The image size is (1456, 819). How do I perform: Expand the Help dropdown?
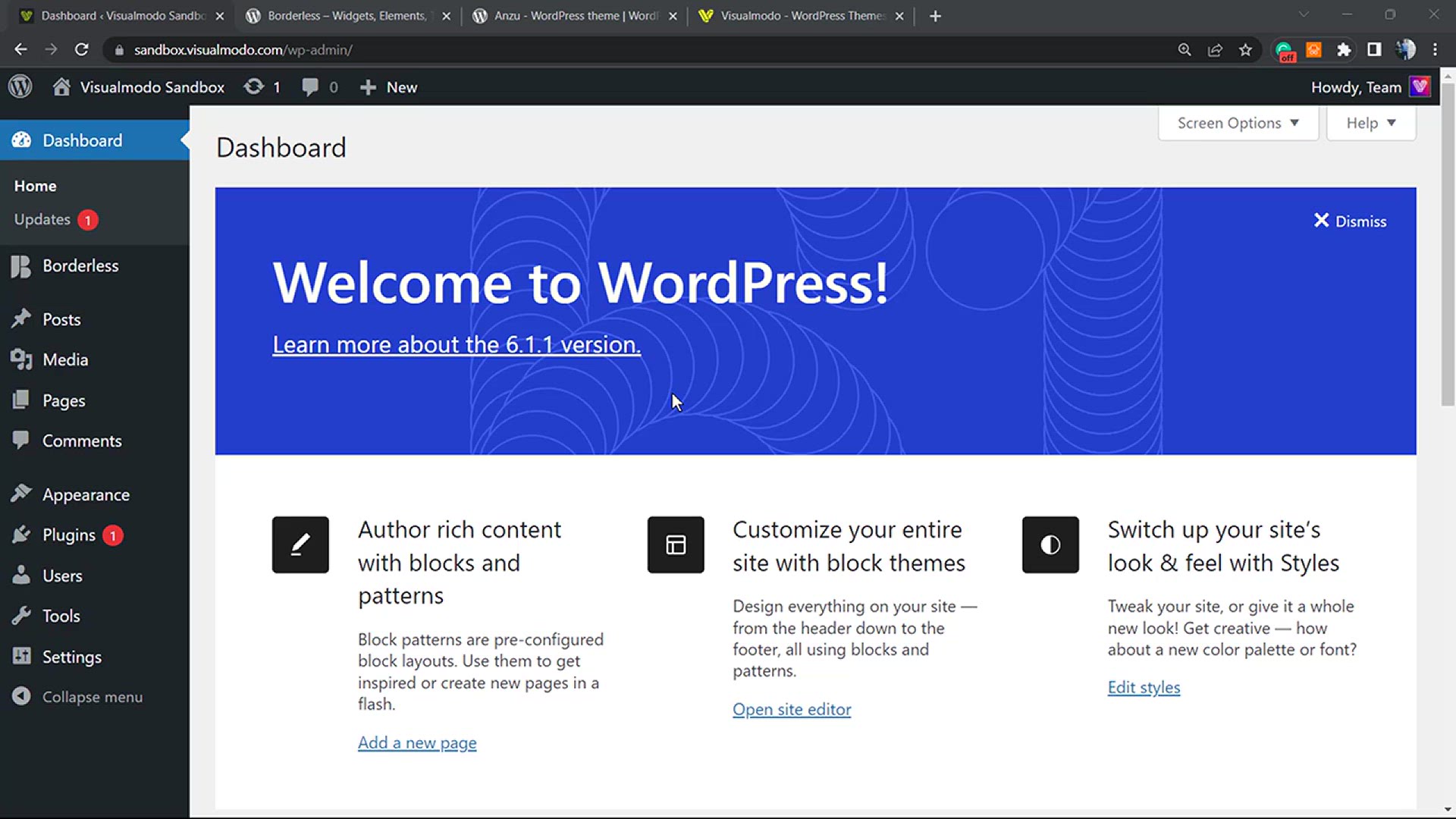click(1370, 123)
